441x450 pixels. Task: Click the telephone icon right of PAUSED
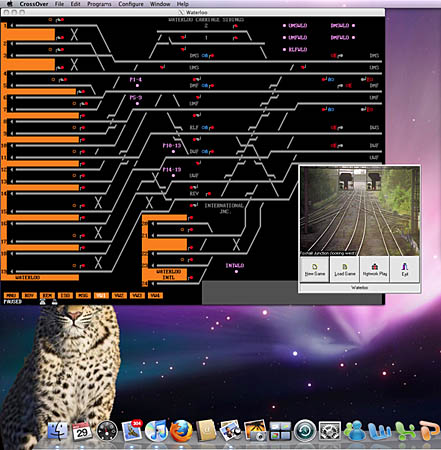pyautogui.click(x=42, y=302)
